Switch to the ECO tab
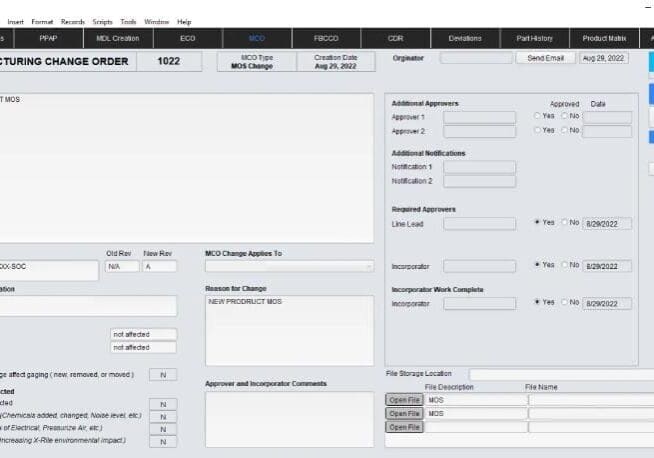Screen dimensions: 654x458 (x=188, y=38)
